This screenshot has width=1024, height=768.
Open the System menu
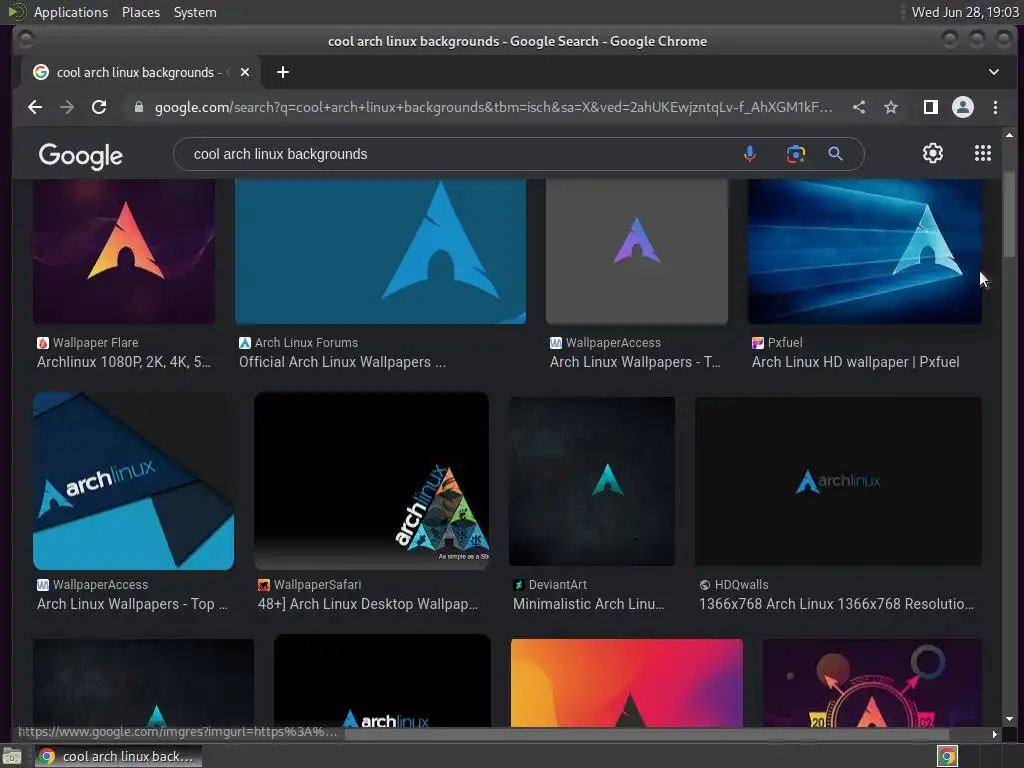coord(195,12)
